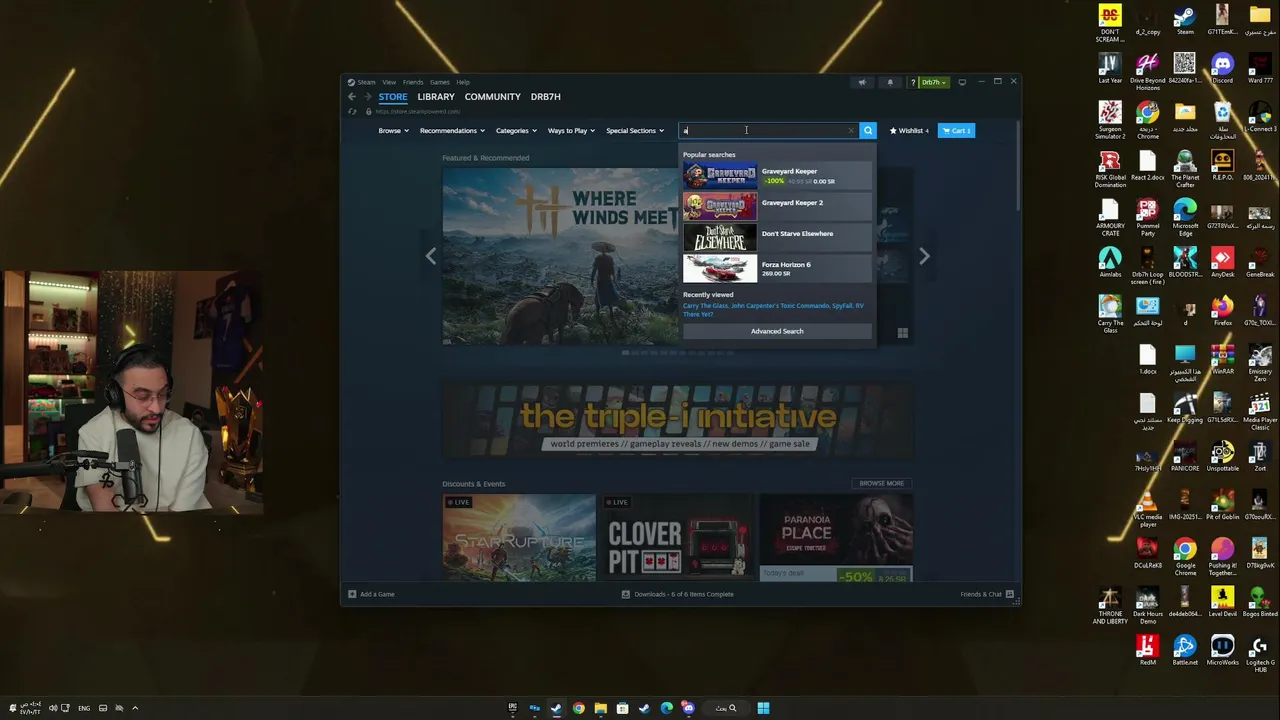Open the notifications bell icon
The image size is (1280, 720).
[x=890, y=82]
